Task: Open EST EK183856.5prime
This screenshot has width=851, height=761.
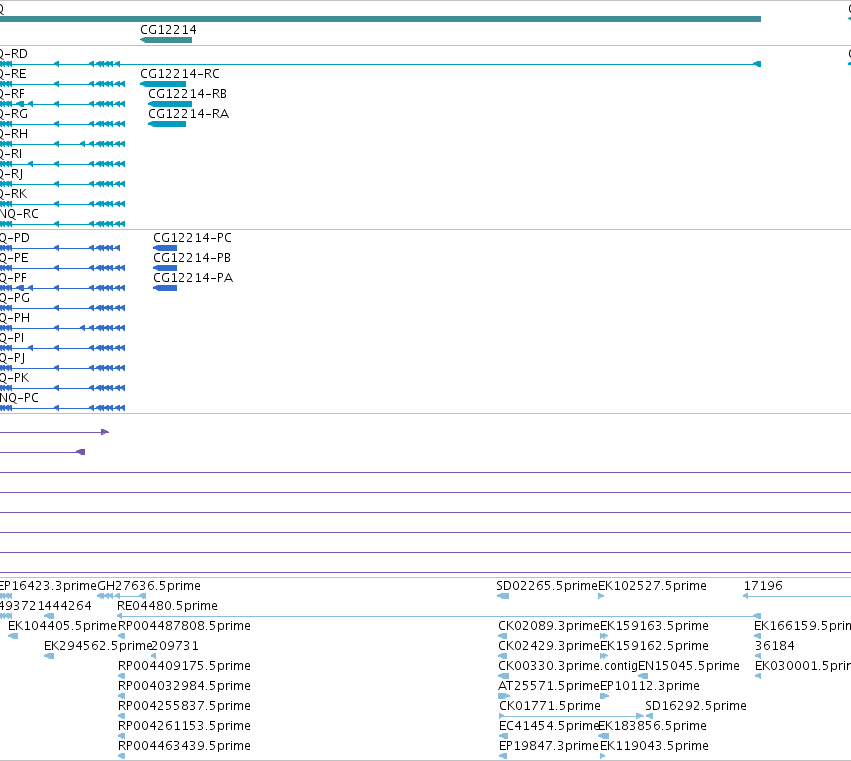Action: coord(652,726)
